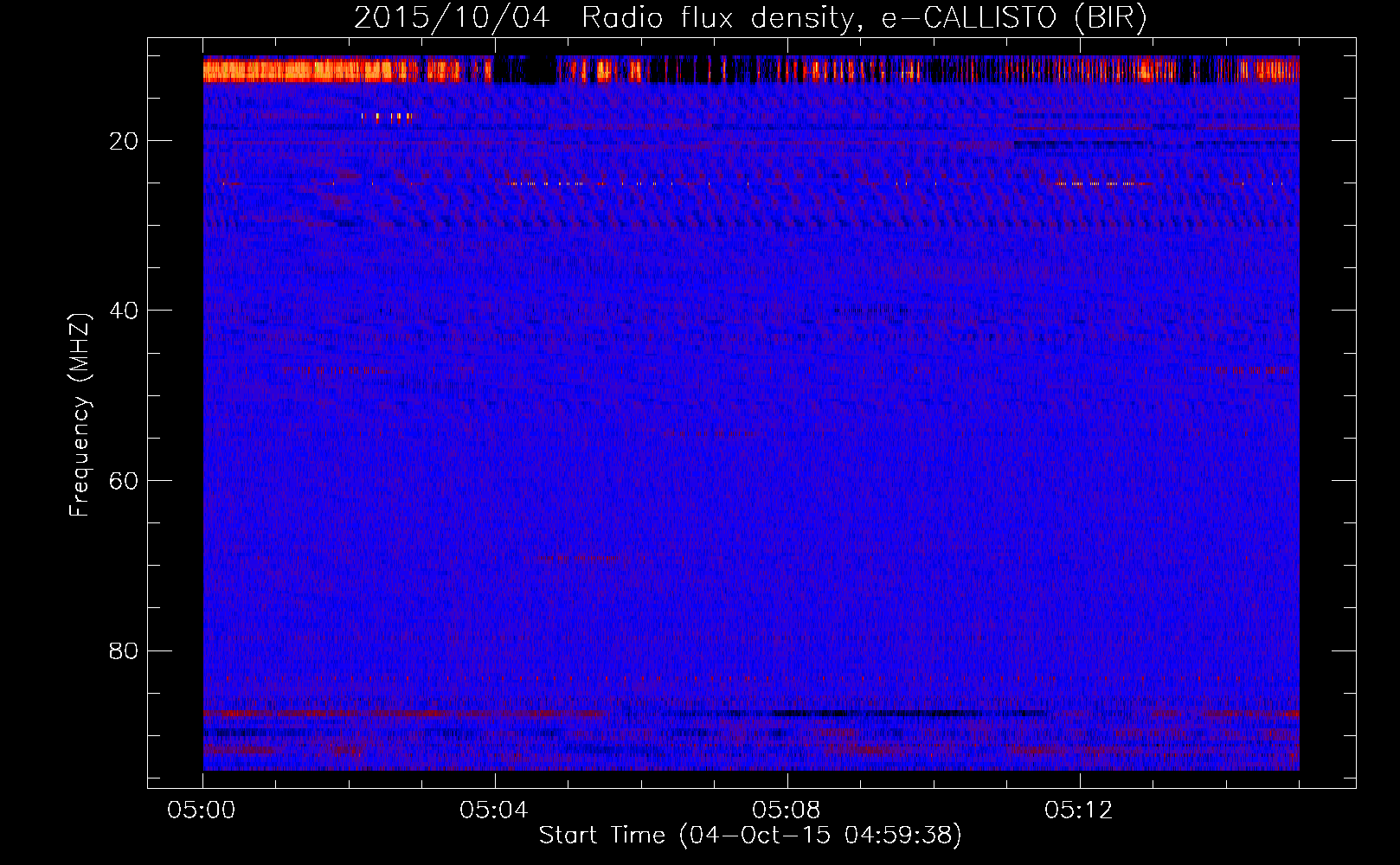Click the '05:12' time tick label
The image size is (1400, 865).
point(1078,811)
